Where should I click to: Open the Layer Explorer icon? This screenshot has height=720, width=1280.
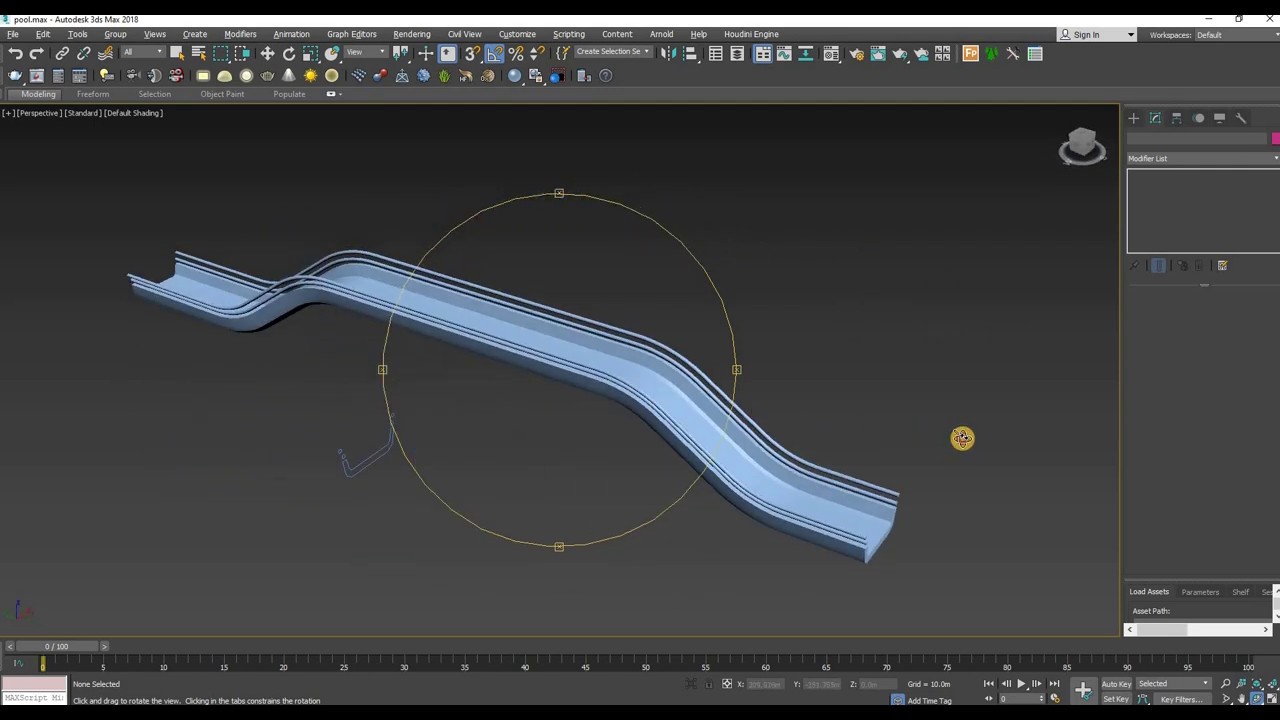(738, 54)
